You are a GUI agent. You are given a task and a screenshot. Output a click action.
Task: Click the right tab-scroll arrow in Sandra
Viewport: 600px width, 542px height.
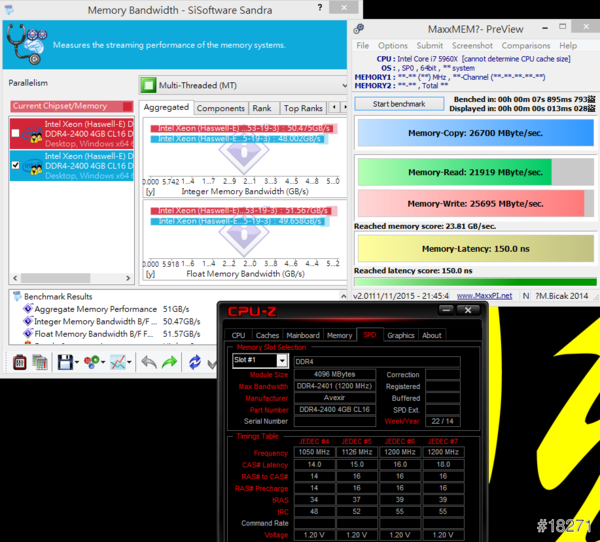[x=345, y=107]
